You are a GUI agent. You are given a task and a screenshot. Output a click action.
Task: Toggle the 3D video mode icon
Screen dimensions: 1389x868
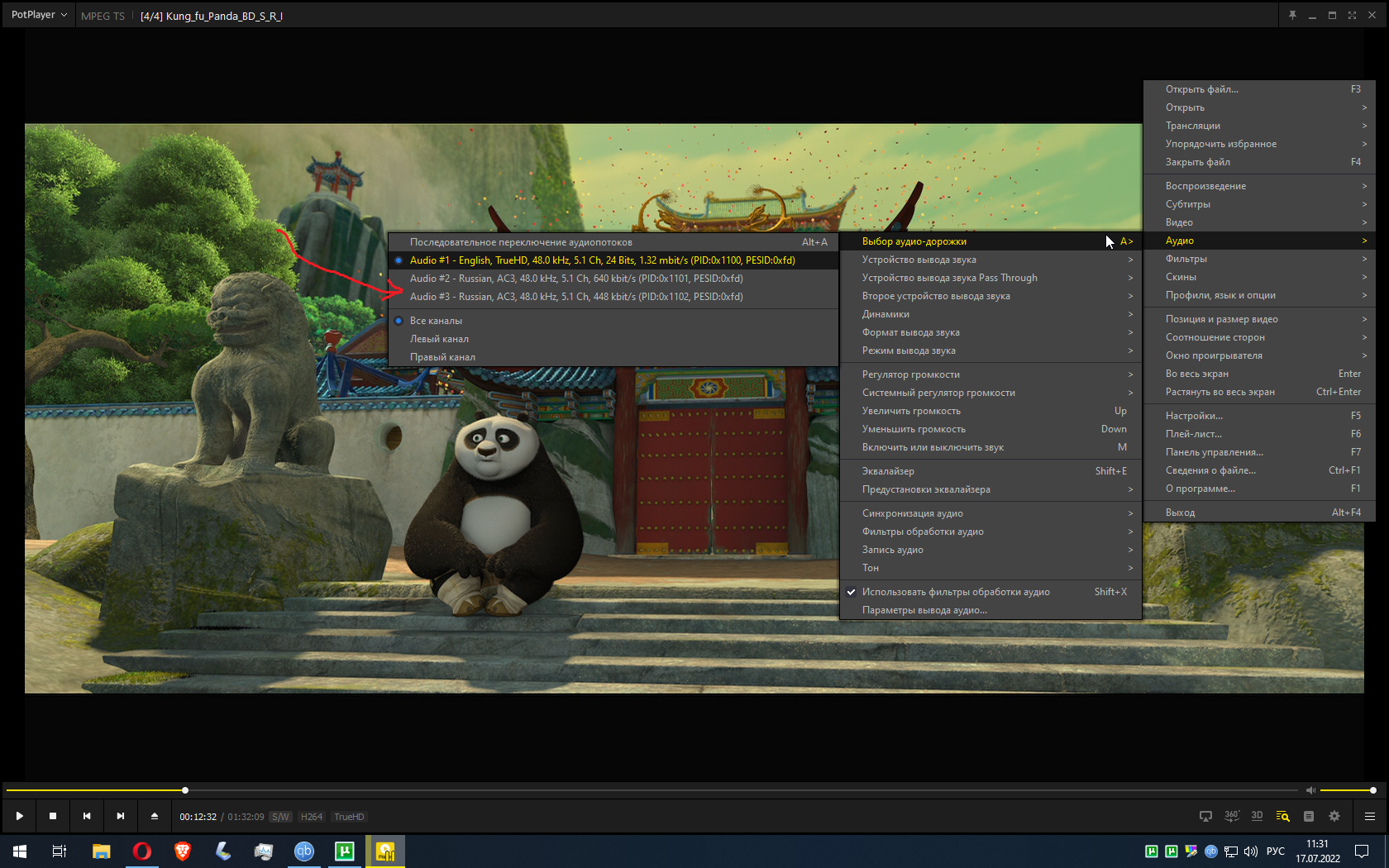[1257, 816]
